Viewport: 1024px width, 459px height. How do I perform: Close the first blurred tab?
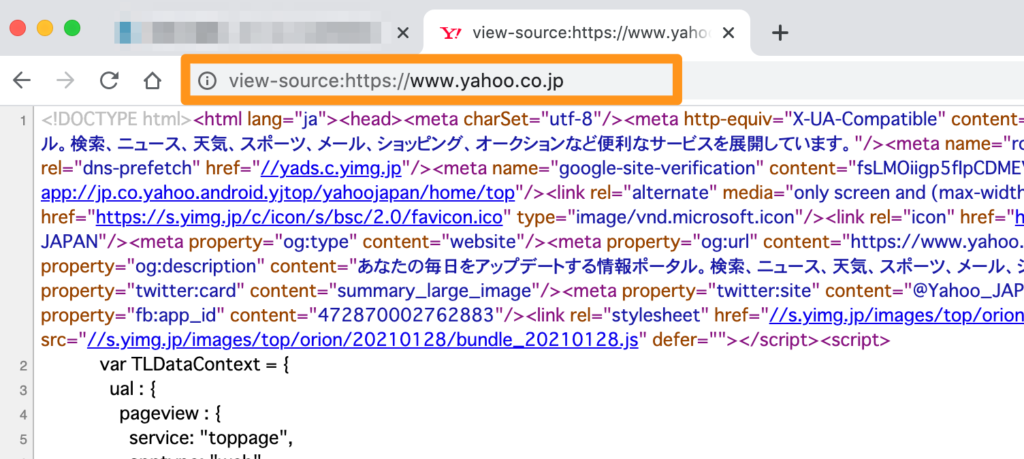coord(403,33)
